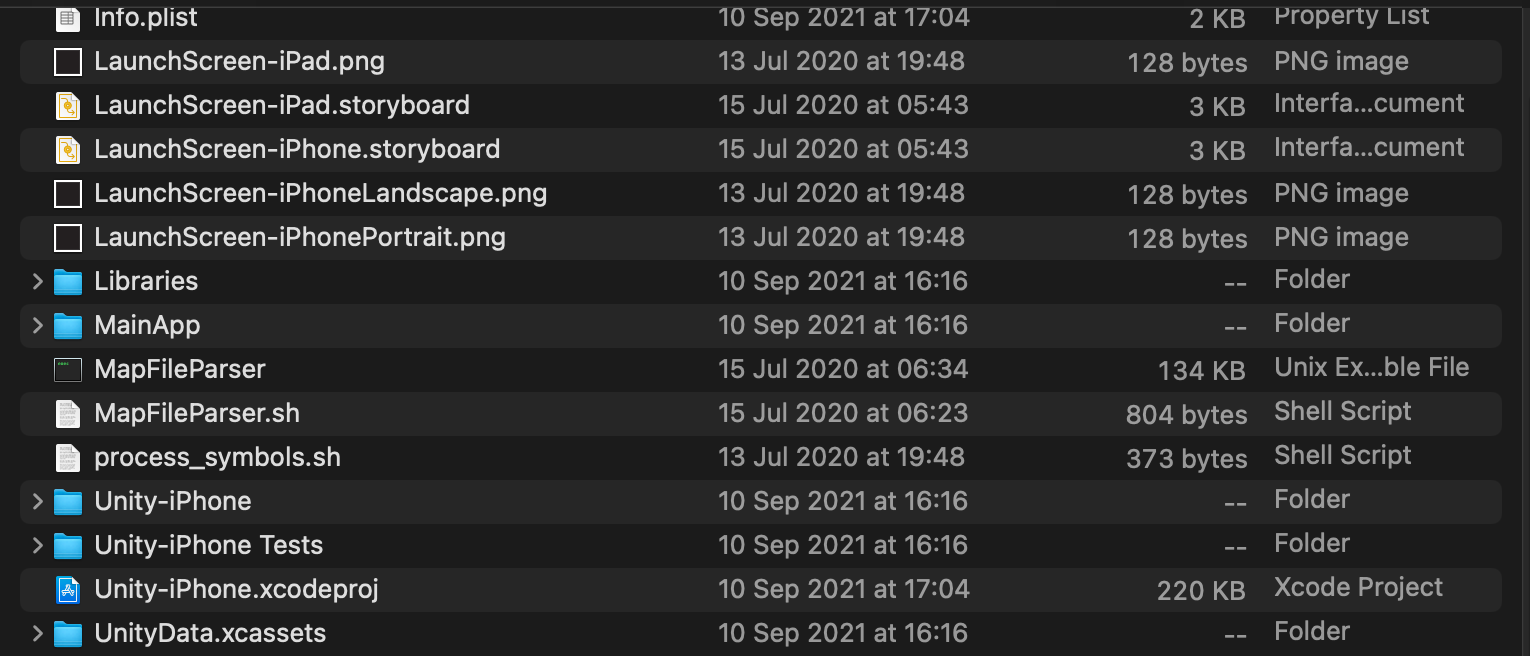Click the Info.plist property list icon
The width and height of the screenshot is (1530, 656).
66,16
